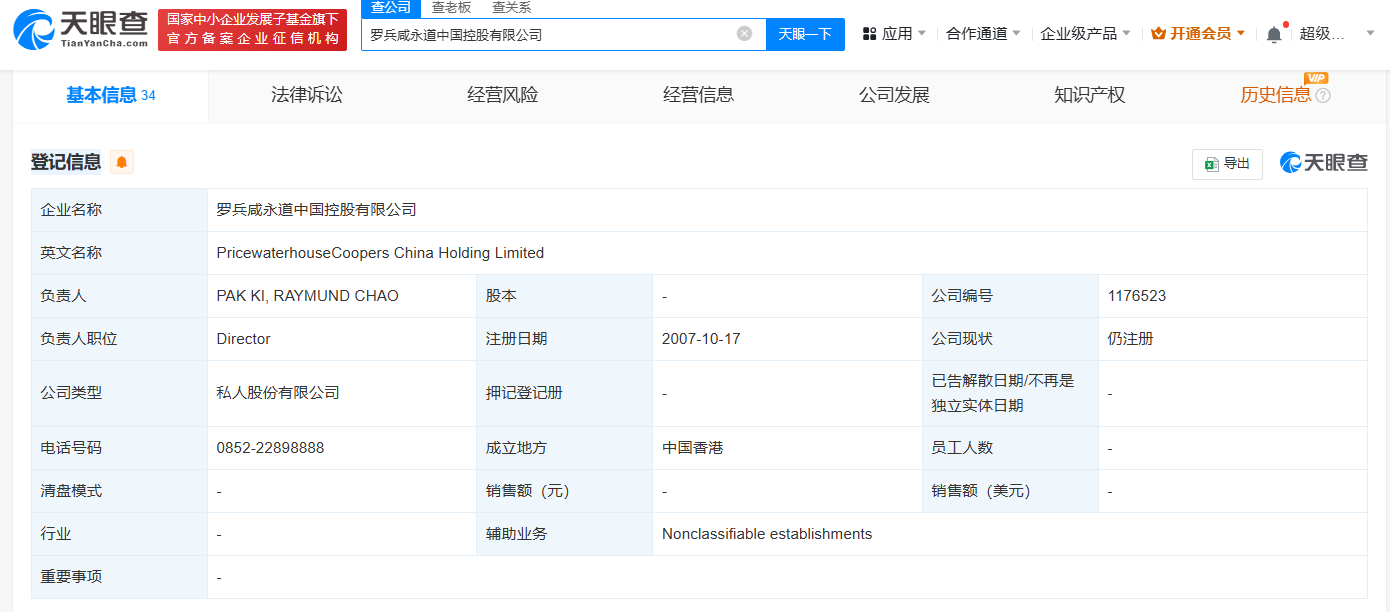
Task: Click the 天眼查 logo near the export button
Action: coord(1322,163)
